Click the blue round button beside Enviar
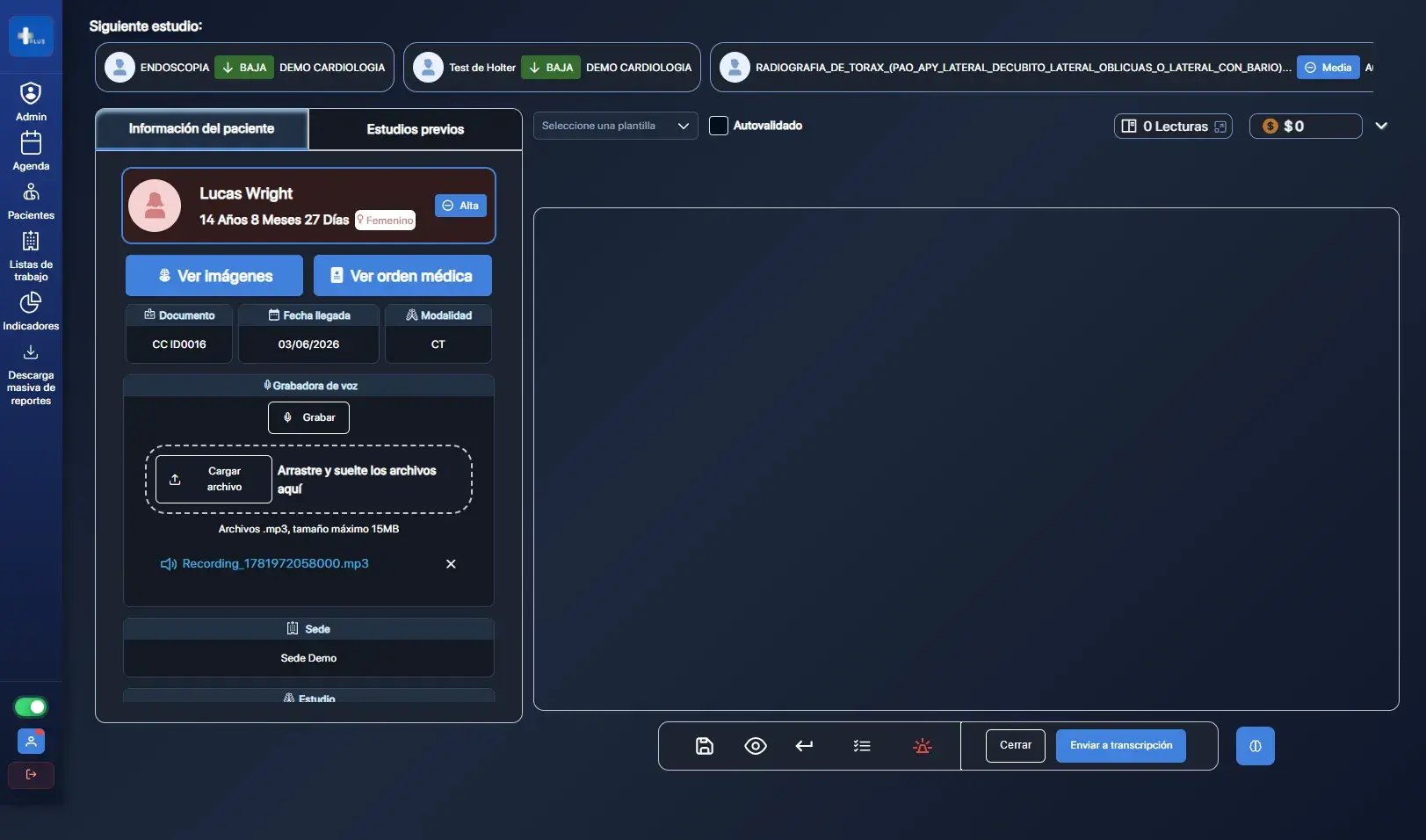The height and width of the screenshot is (840, 1426). tap(1256, 746)
